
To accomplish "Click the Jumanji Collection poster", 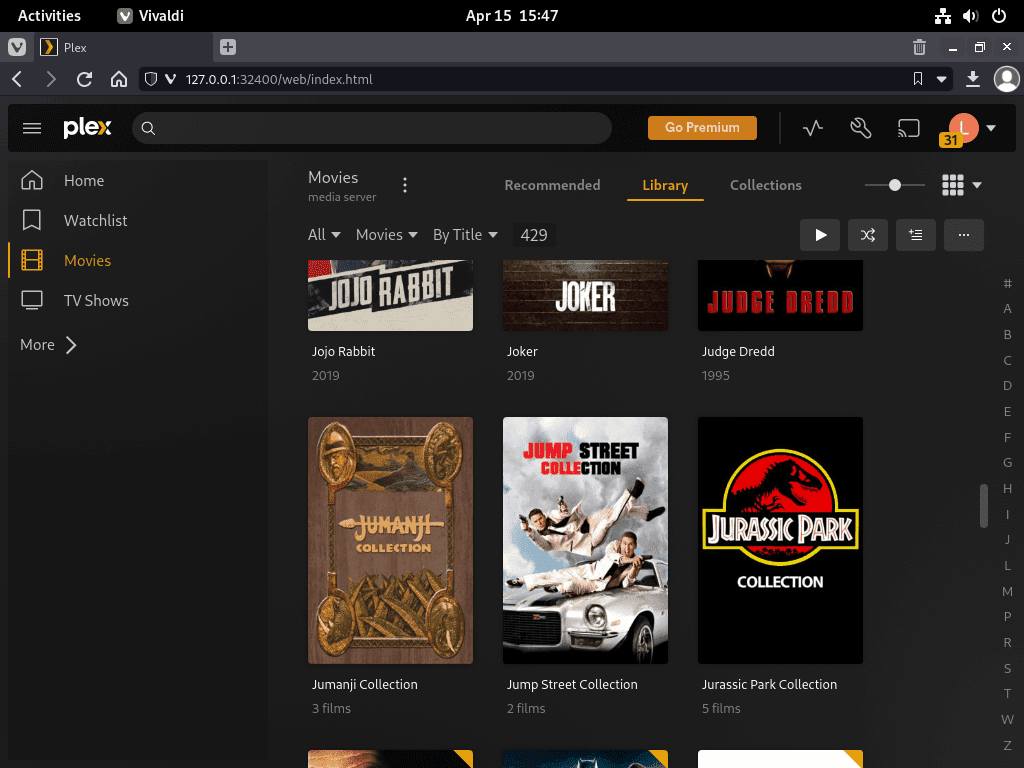I will [x=391, y=540].
